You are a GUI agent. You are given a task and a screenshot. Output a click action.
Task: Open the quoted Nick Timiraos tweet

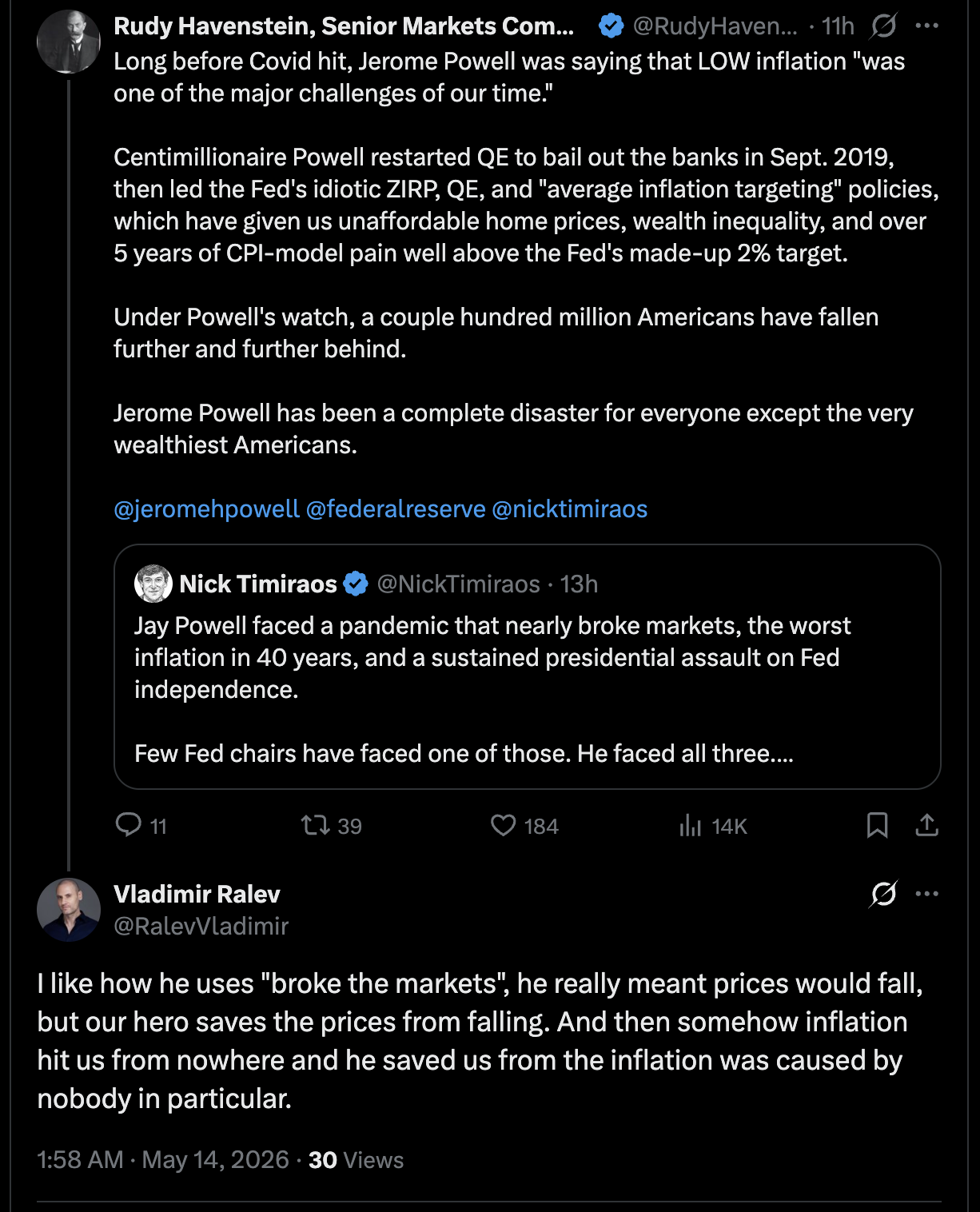coord(528,667)
